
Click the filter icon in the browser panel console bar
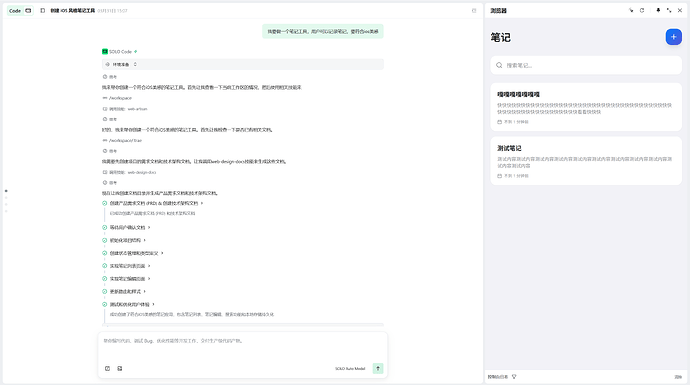click(514, 377)
